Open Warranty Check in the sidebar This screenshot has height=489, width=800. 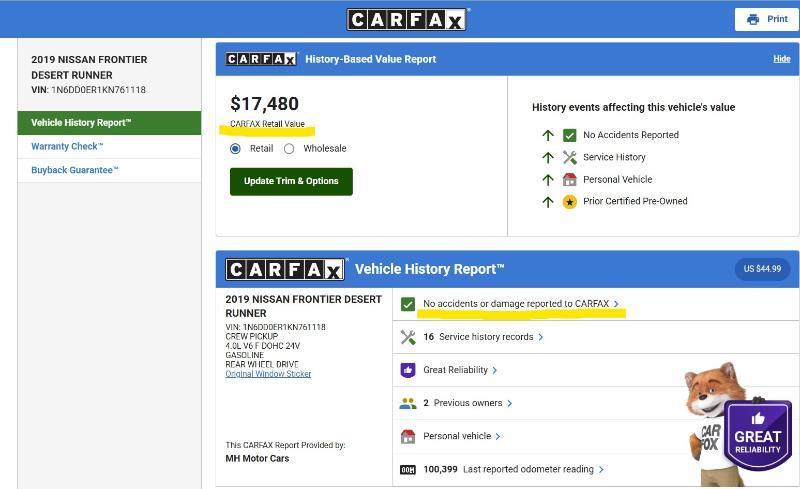(67, 146)
